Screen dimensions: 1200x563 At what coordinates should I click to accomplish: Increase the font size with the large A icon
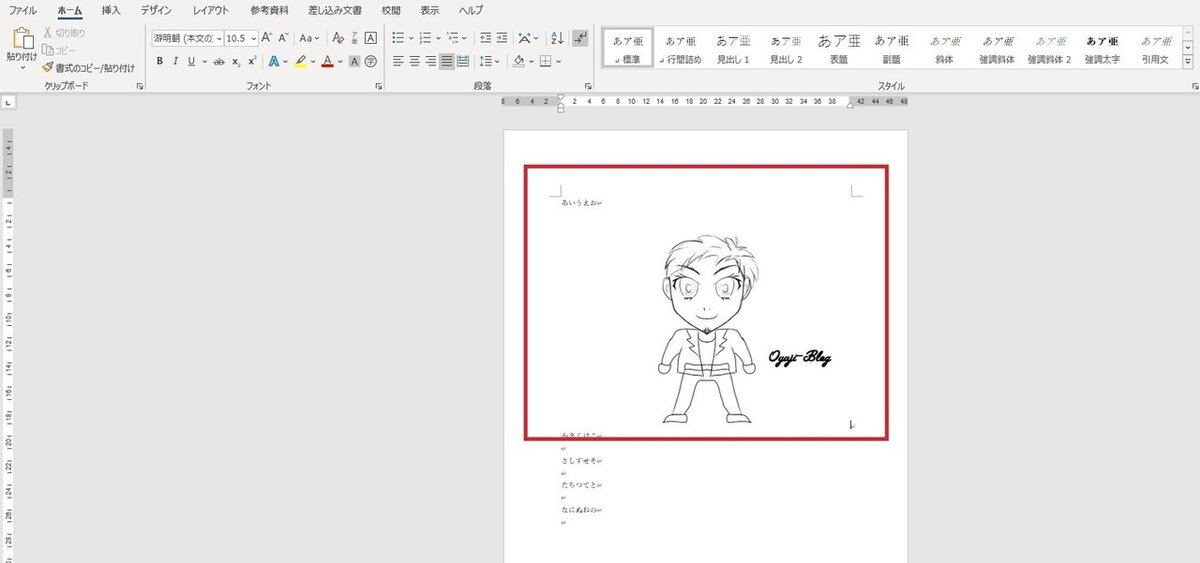pos(267,38)
